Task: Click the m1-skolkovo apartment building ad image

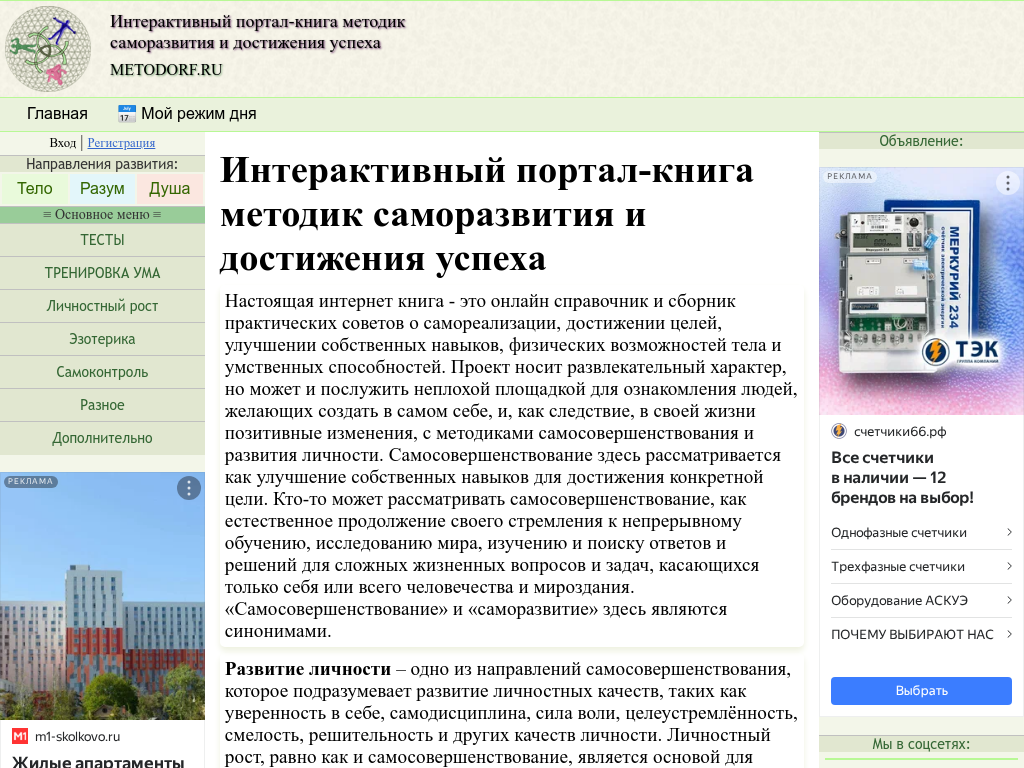Action: pos(103,596)
